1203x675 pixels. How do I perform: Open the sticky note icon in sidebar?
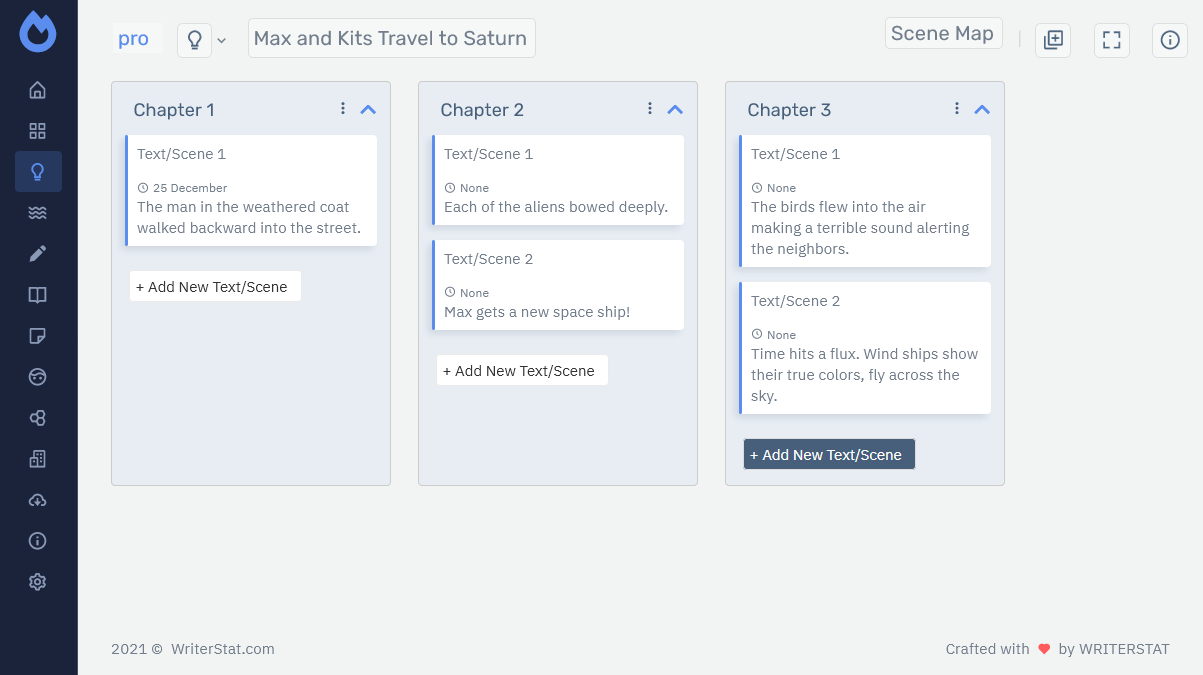pos(38,336)
